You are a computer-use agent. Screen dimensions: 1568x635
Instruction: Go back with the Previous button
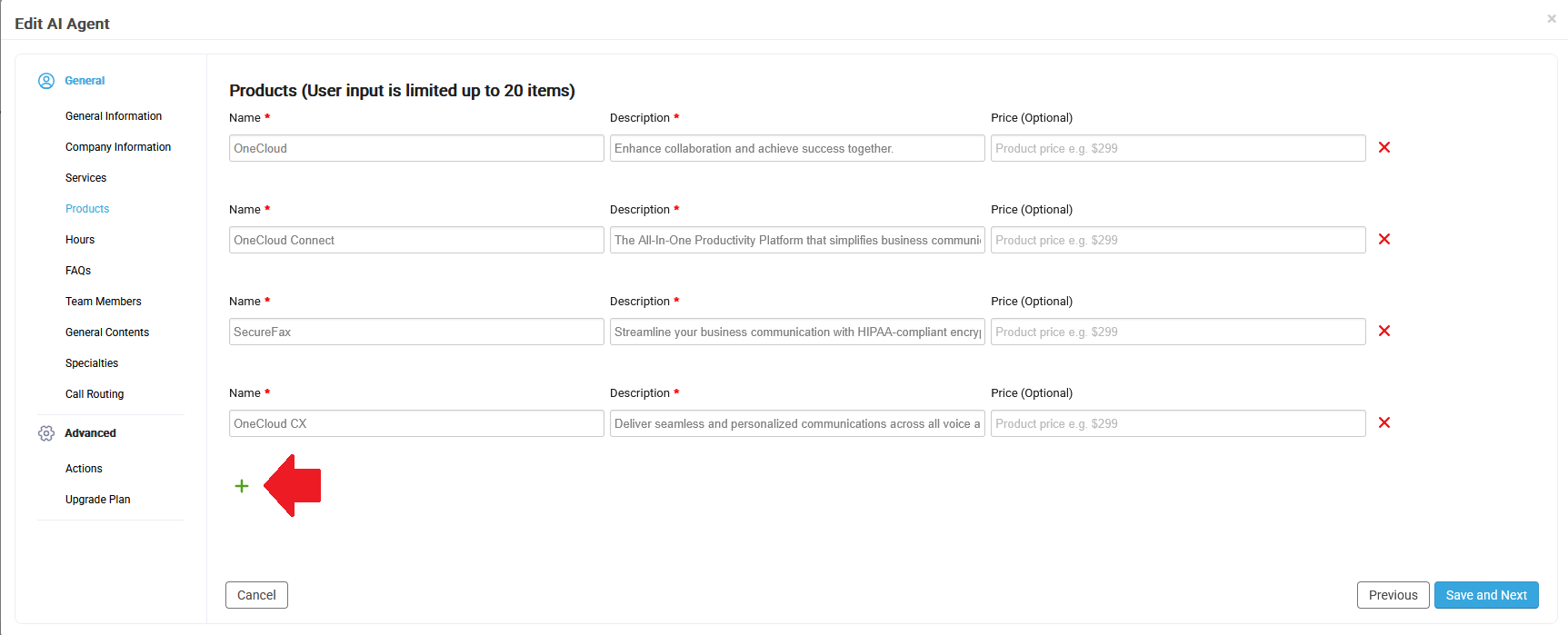[x=1393, y=595]
